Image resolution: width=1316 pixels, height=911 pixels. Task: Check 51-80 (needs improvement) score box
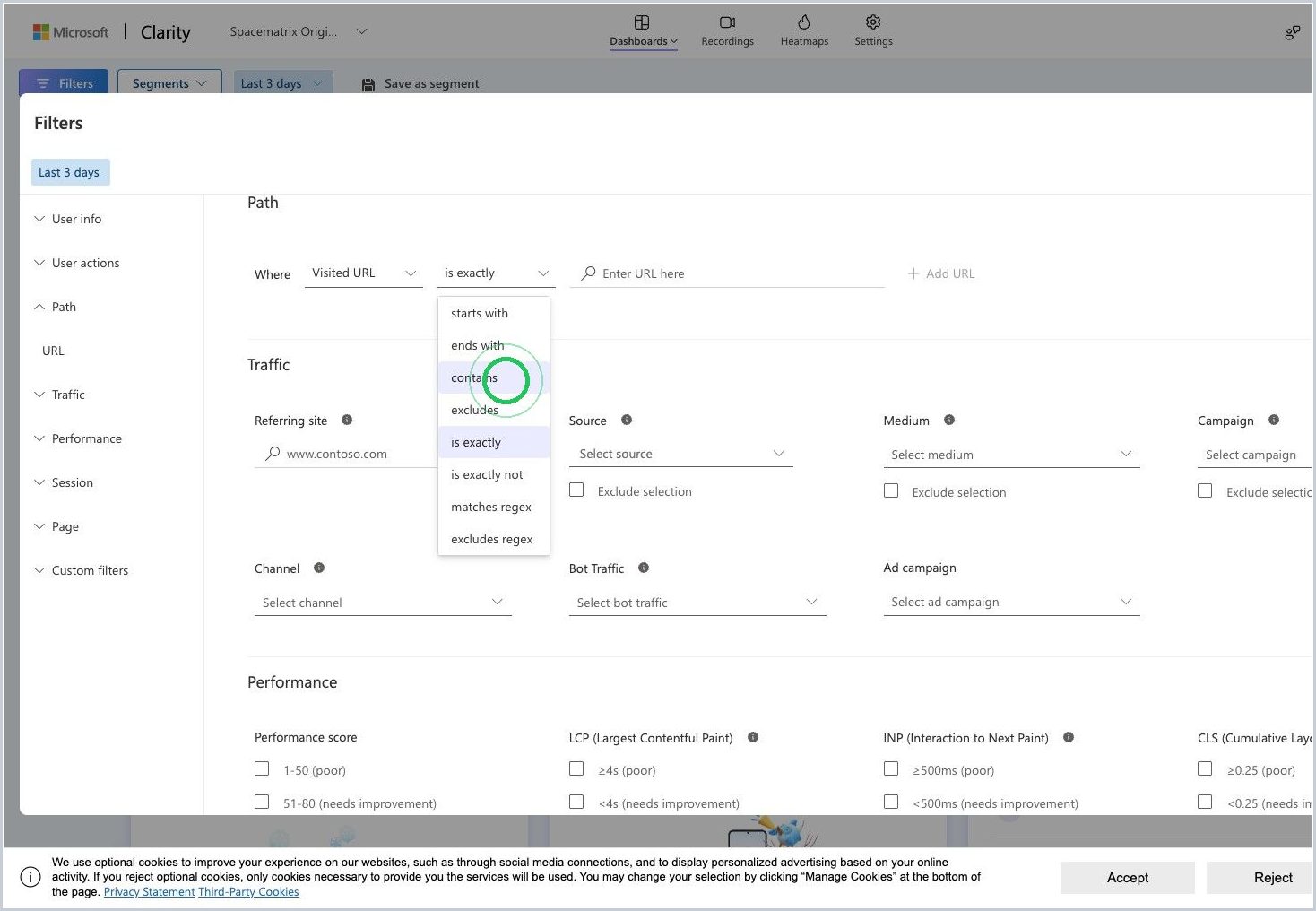(262, 802)
